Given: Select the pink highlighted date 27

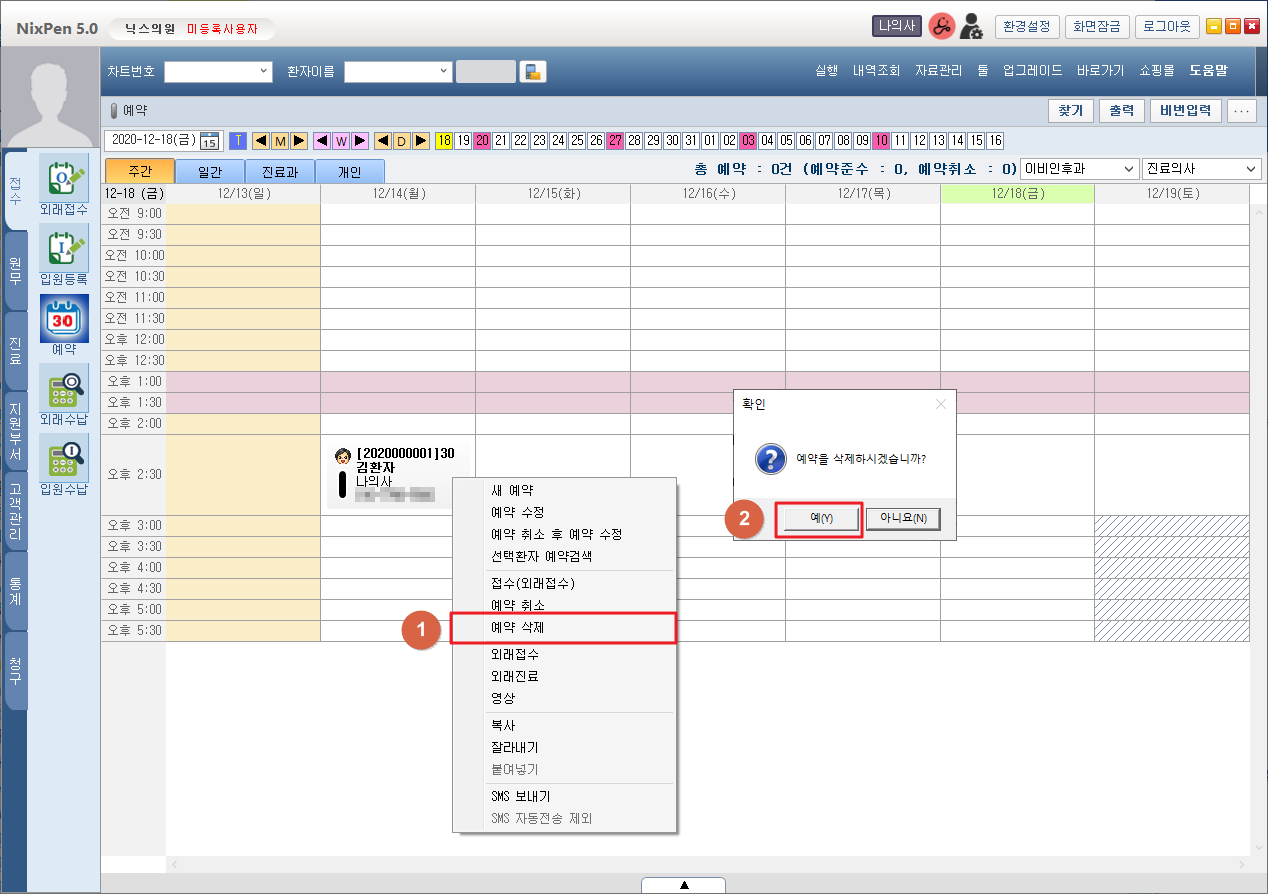Looking at the screenshot, I should (x=615, y=141).
